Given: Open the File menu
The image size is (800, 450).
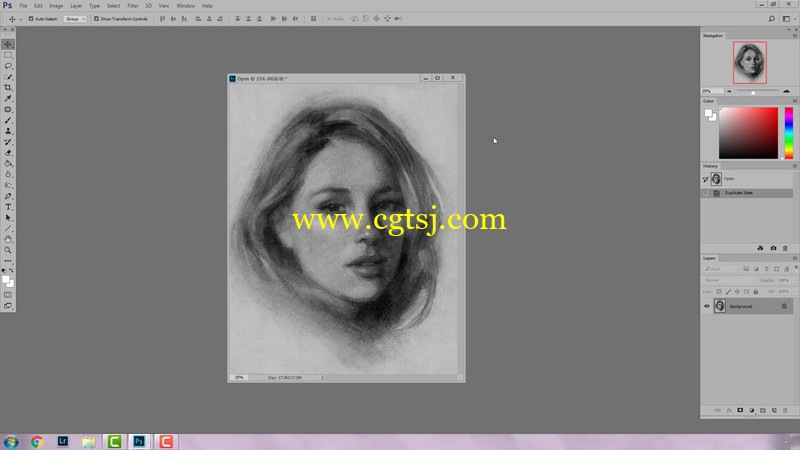Looking at the screenshot, I should [x=23, y=6].
